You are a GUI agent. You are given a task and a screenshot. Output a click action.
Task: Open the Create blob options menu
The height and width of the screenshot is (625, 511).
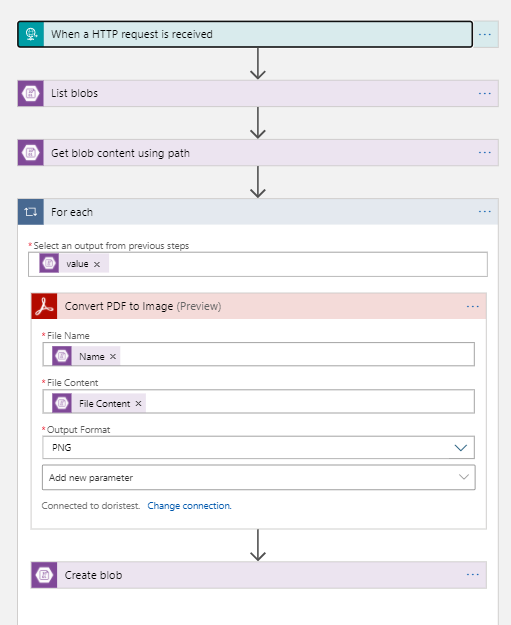(473, 575)
